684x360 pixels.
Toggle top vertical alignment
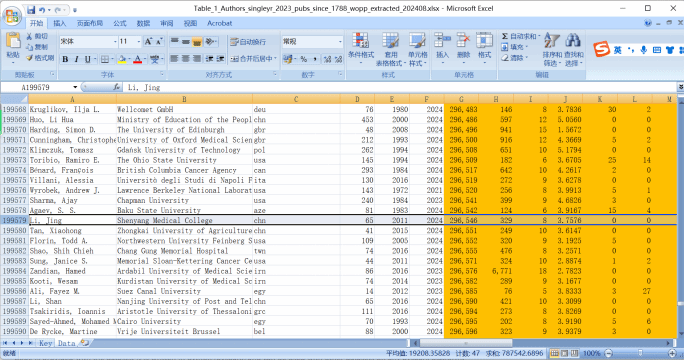[174, 41]
